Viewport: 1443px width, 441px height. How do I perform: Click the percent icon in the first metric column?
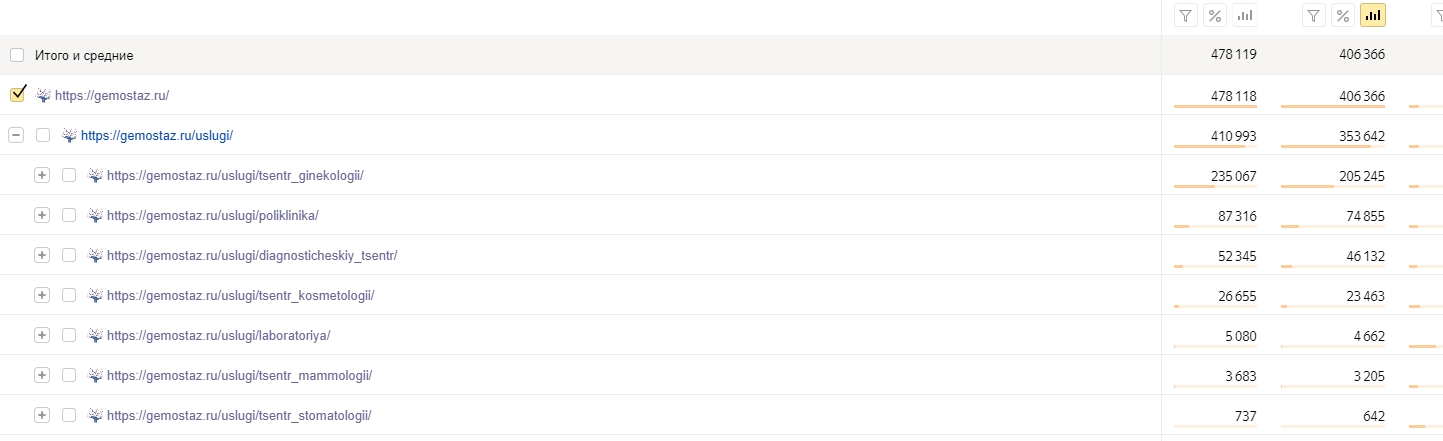pyautogui.click(x=1215, y=15)
